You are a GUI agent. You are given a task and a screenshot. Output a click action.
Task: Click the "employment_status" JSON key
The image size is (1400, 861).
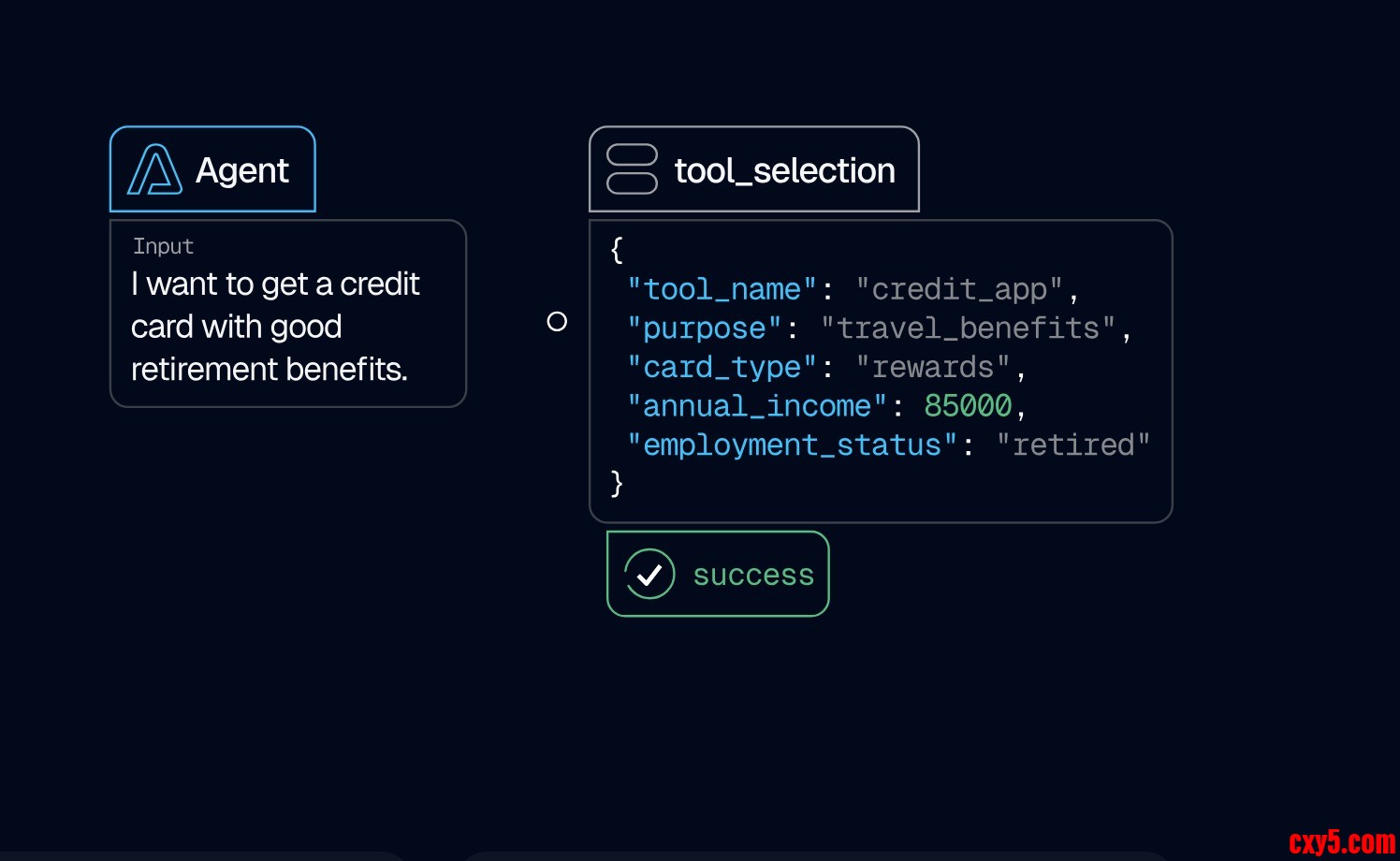(x=793, y=445)
